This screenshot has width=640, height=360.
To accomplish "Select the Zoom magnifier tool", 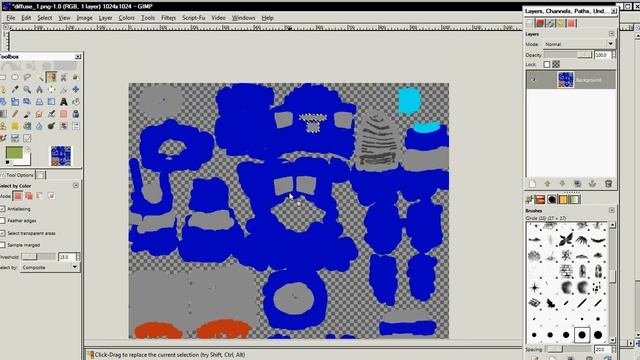I will 27,89.
